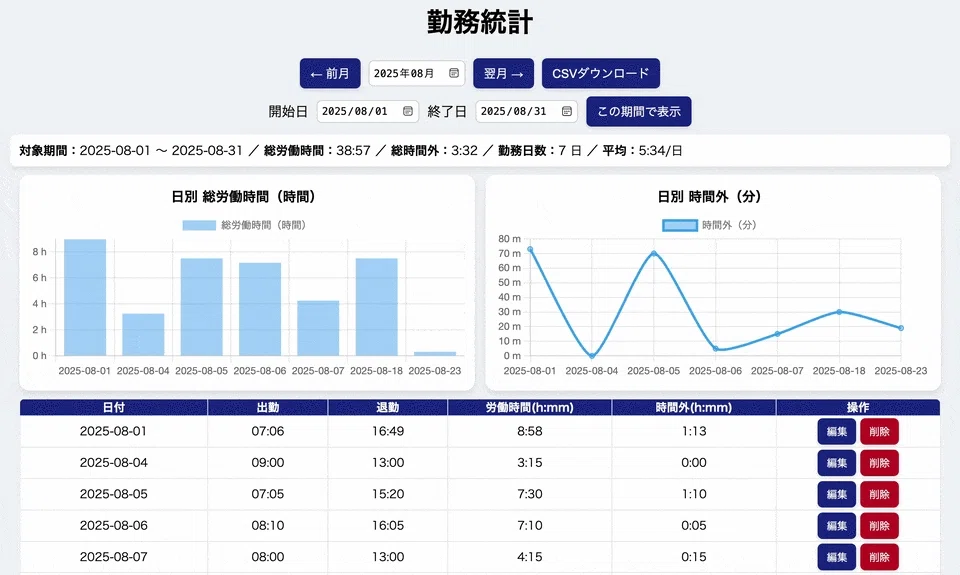
Task: Click the 日別 総労働時間（時間）chart title
Action: tap(244, 197)
